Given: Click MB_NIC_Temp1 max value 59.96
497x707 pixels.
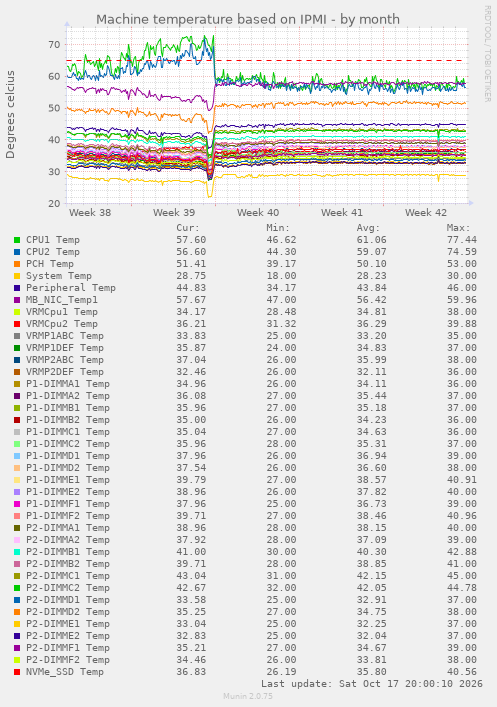Looking at the screenshot, I should (461, 300).
